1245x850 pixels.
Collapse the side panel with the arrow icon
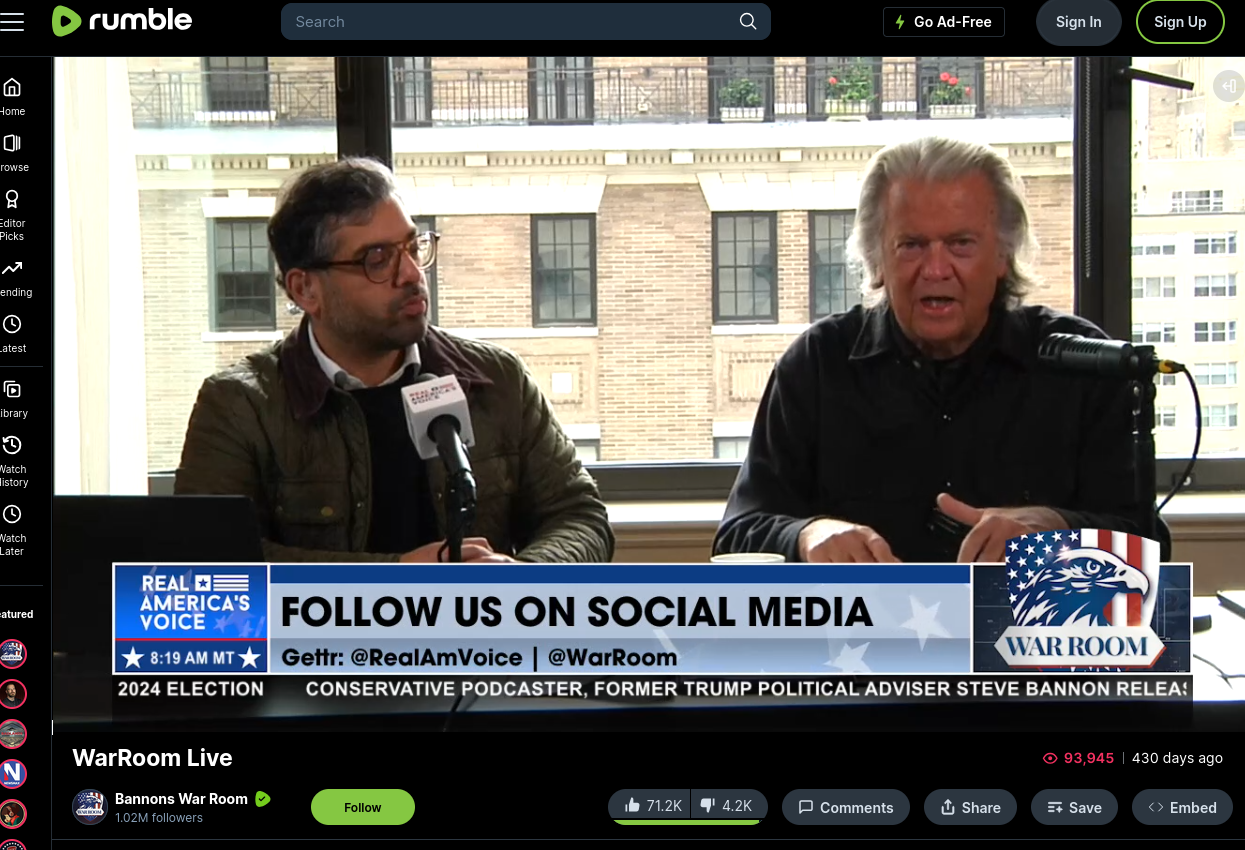point(1228,85)
